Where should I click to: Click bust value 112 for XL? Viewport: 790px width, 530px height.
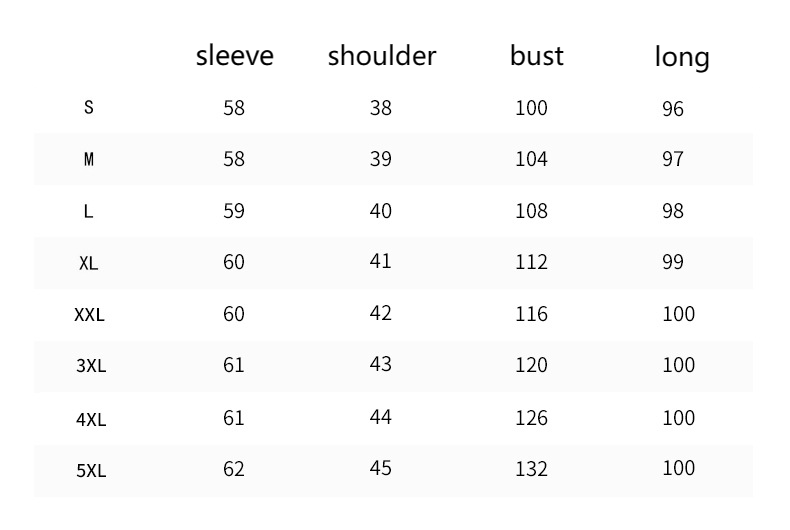pos(531,262)
